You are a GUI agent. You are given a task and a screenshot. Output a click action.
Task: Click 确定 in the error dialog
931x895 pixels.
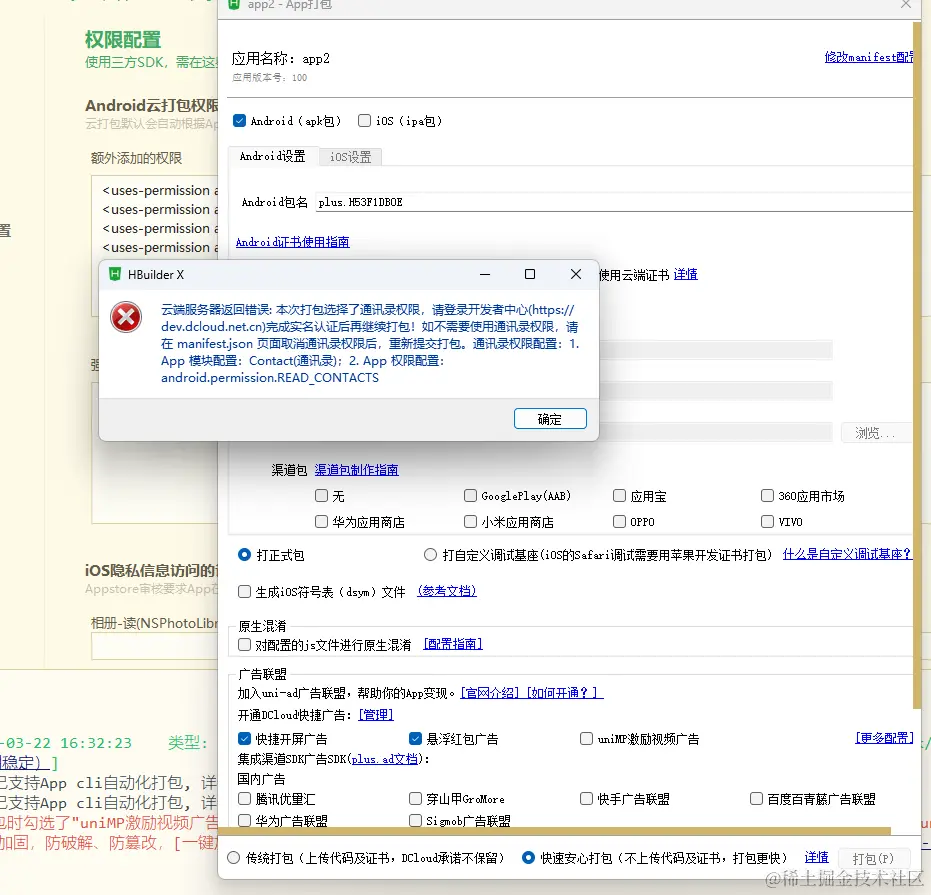550,418
